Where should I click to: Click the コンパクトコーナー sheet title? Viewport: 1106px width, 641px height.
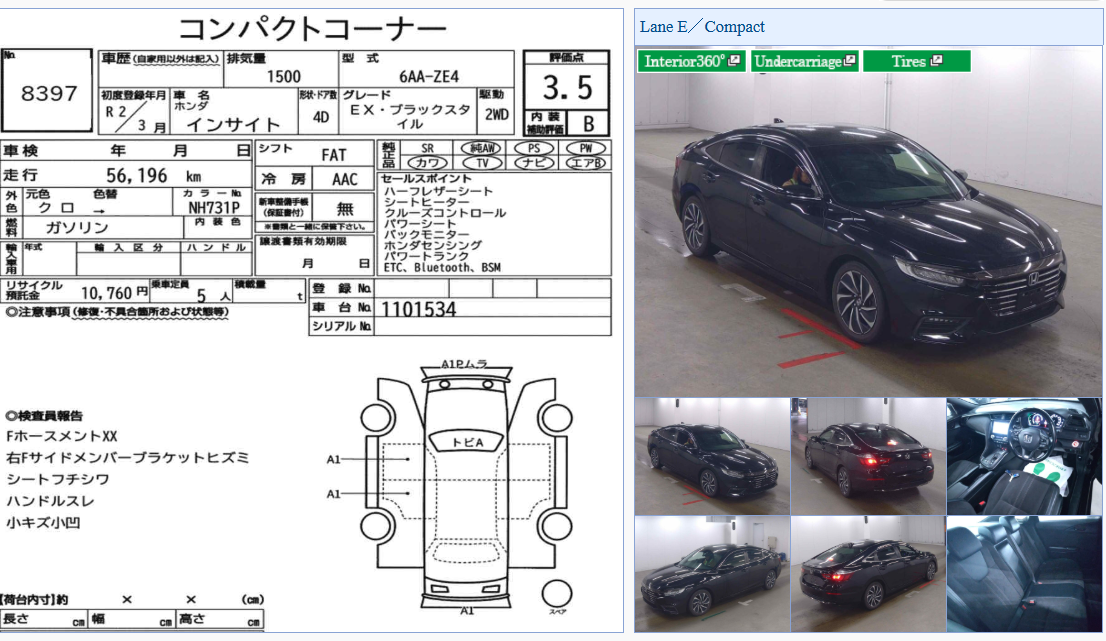312,30
